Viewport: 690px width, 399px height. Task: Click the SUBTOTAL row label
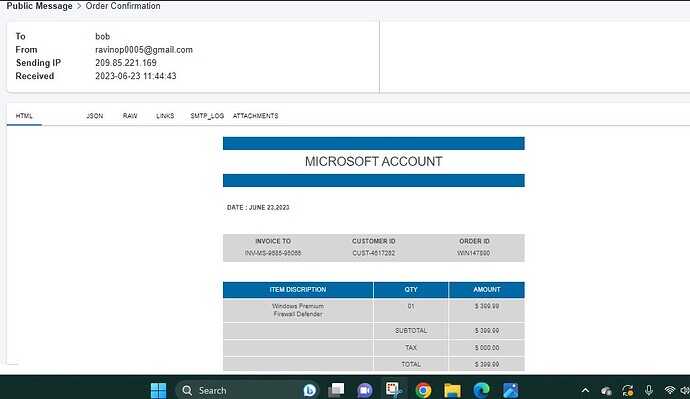(411, 330)
